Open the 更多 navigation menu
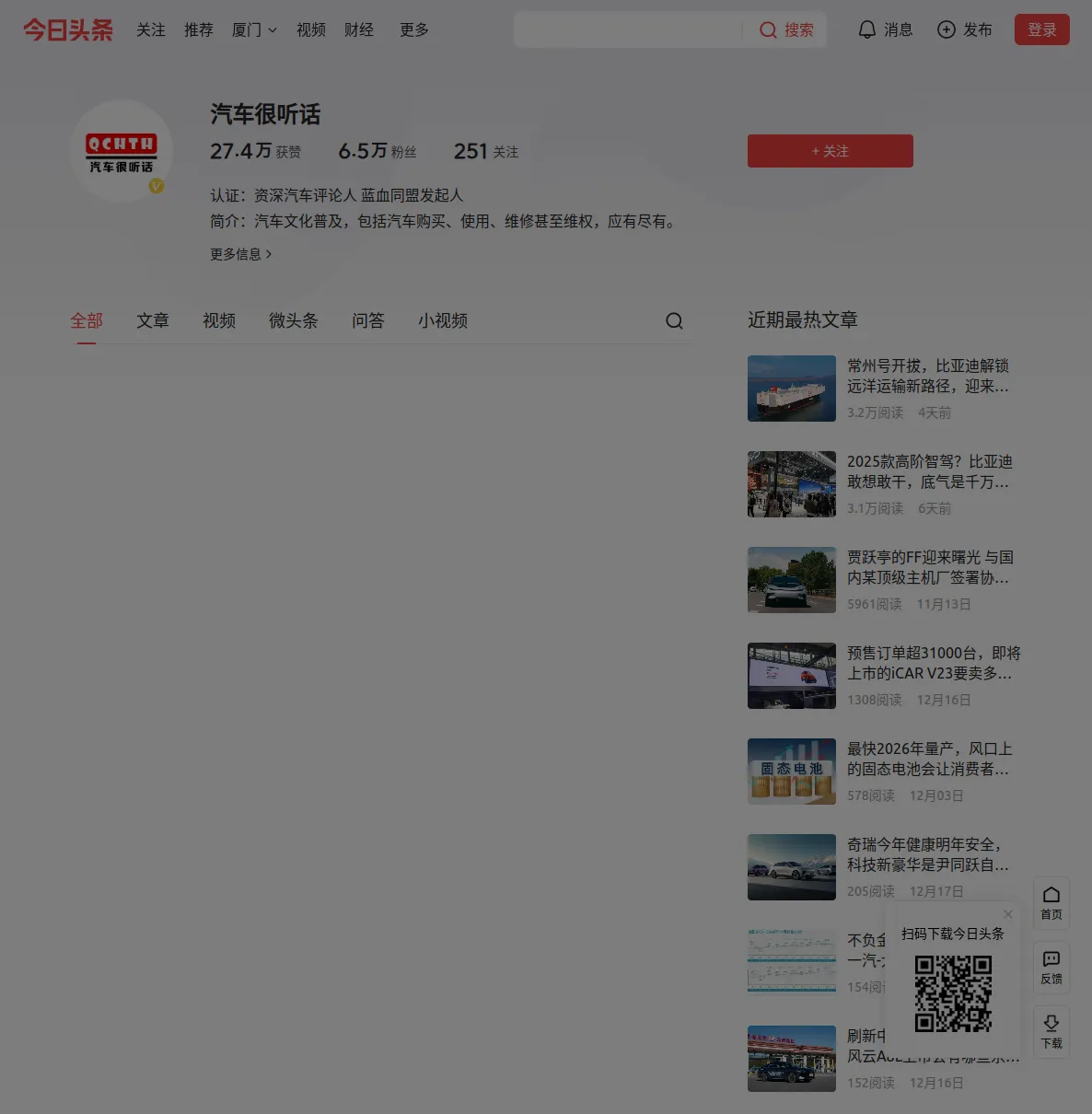Viewport: 1092px width, 1114px height. click(x=414, y=29)
